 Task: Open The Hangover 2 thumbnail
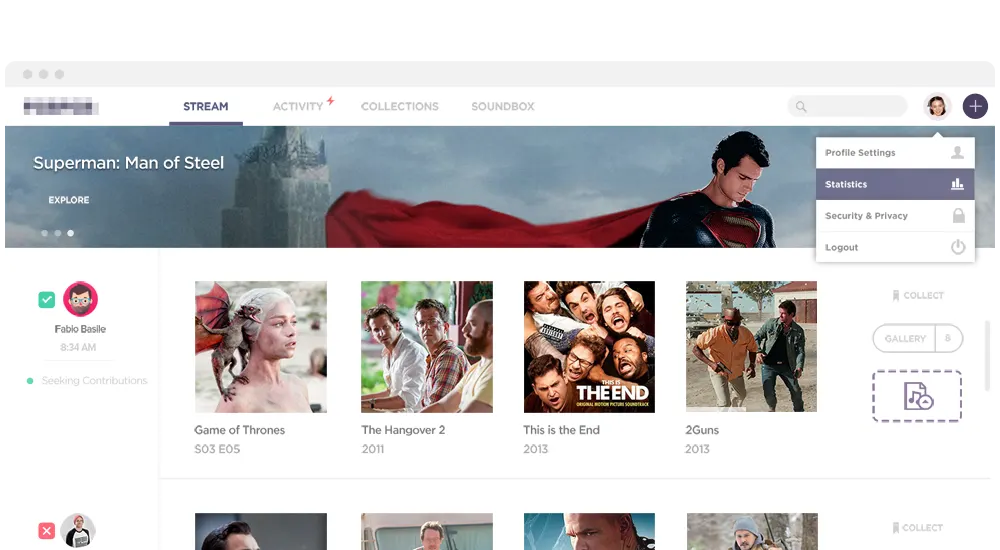(427, 347)
